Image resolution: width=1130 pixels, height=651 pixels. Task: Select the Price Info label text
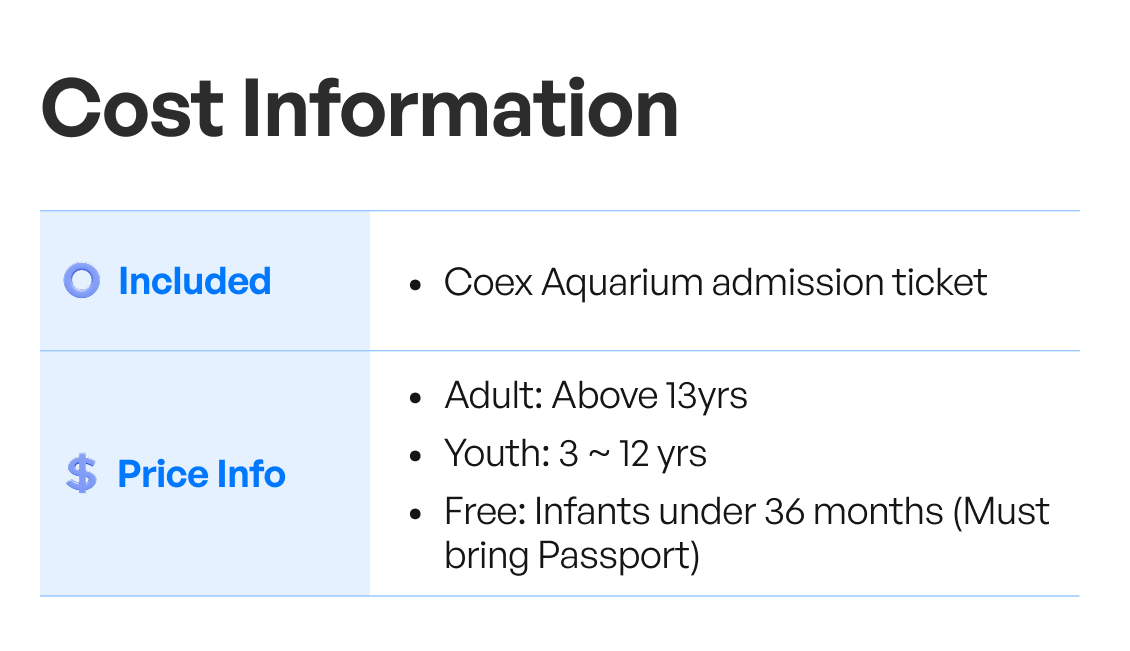pos(201,474)
